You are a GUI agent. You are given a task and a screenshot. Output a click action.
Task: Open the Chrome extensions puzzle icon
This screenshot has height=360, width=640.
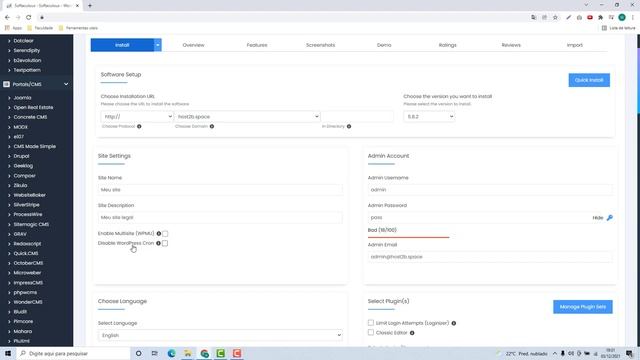pyautogui.click(x=600, y=18)
